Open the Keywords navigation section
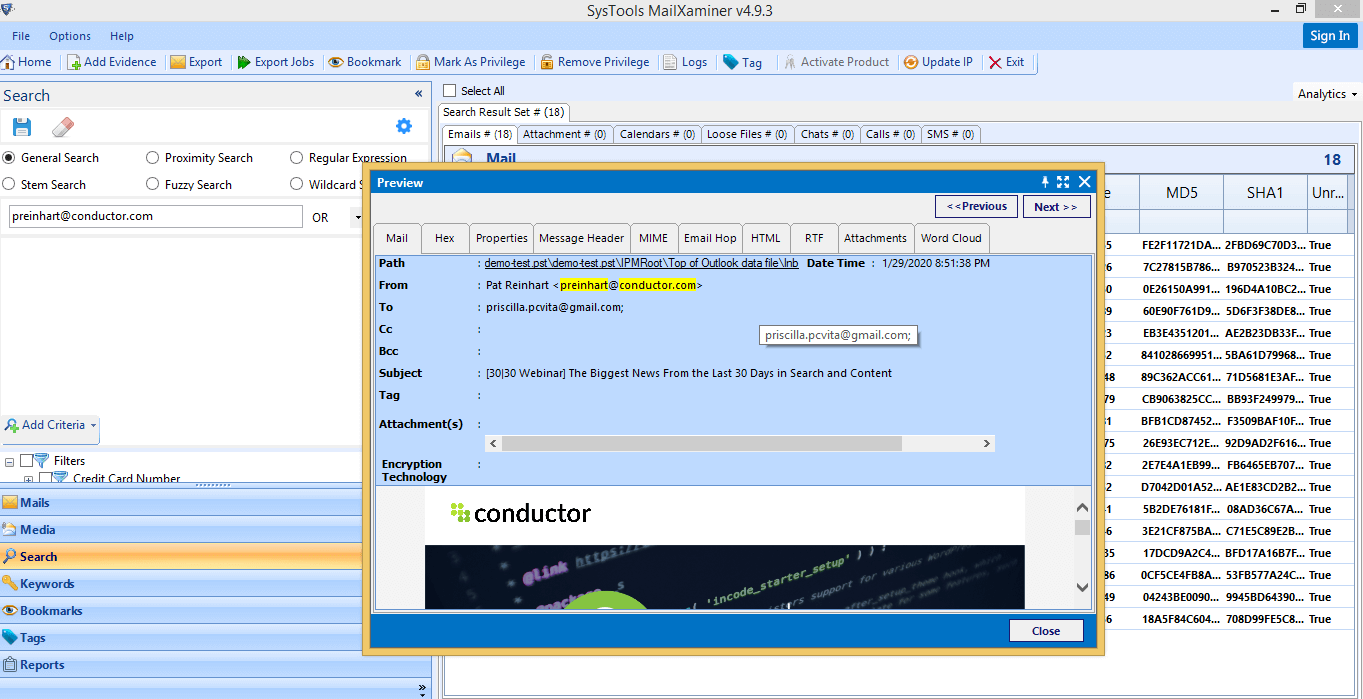The width and height of the screenshot is (1363, 699). (x=181, y=583)
